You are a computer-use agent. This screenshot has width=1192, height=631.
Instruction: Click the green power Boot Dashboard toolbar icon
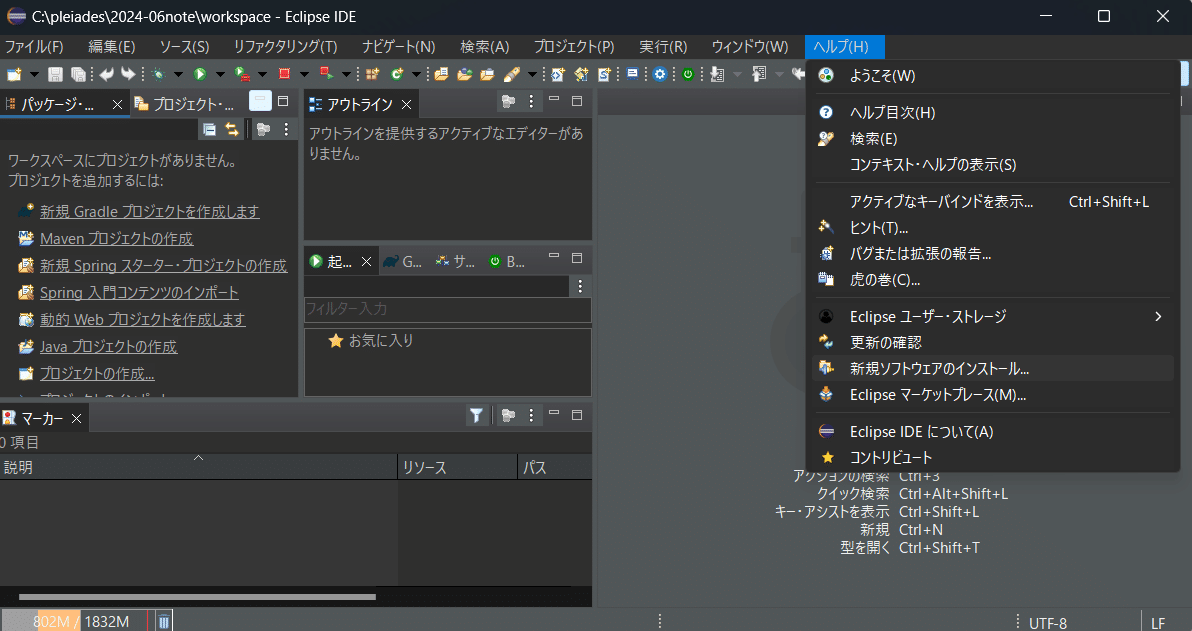tap(688, 74)
